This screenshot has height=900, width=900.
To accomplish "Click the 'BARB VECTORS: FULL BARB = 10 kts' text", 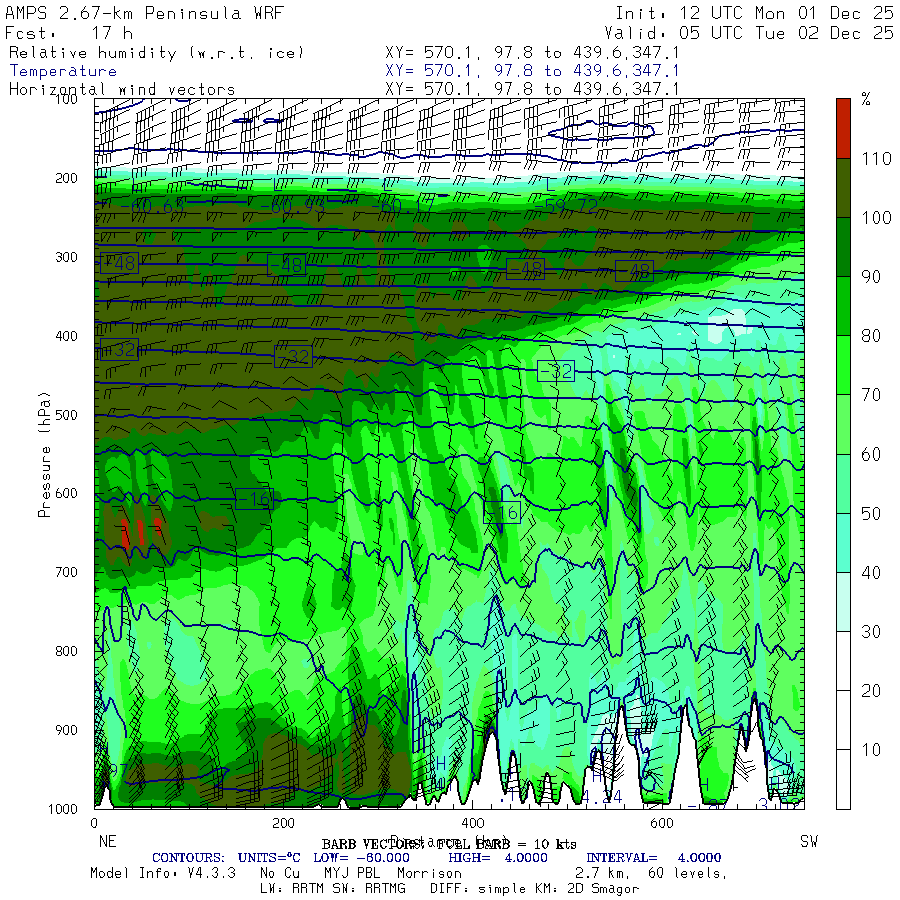I will 449,844.
